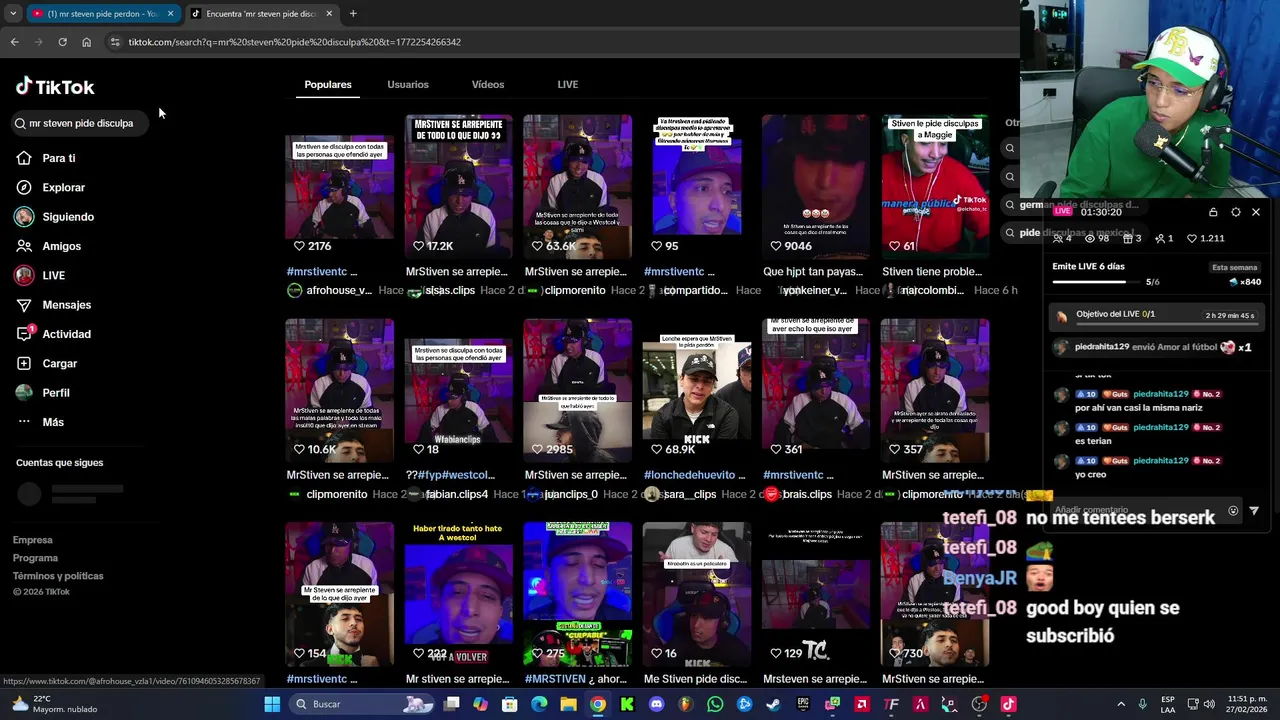This screenshot has width=1280, height=720.
Task: Open the Windows Start menu
Action: tap(272, 704)
